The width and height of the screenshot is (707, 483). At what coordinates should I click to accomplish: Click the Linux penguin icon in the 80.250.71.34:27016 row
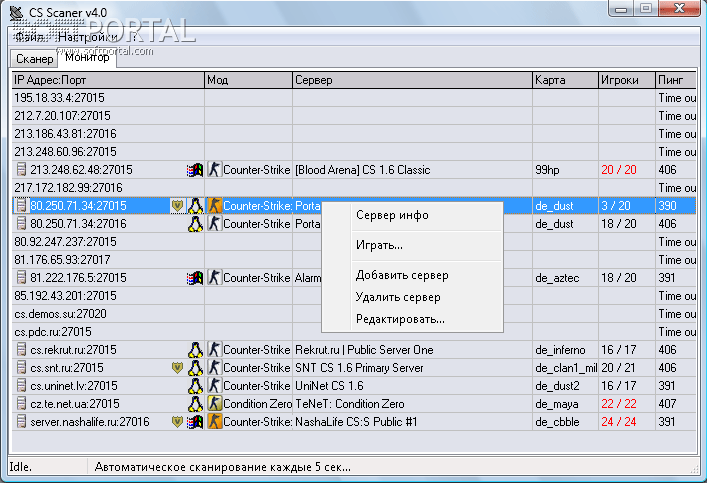[x=195, y=224]
